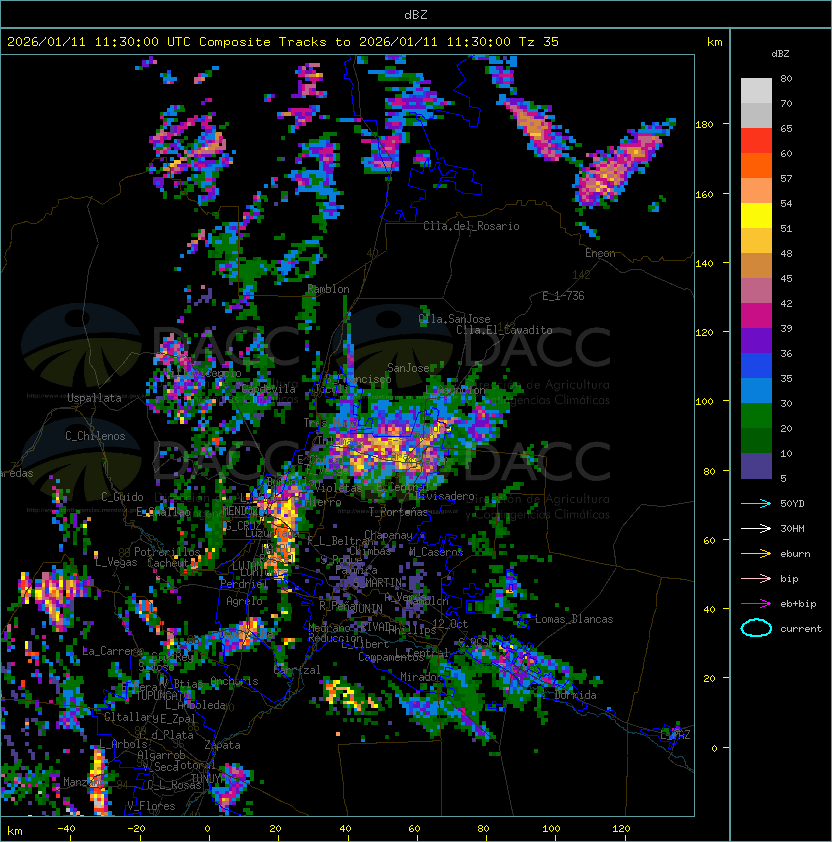Click the 'Zapata' place label
This screenshot has width=832, height=842.
tap(222, 745)
